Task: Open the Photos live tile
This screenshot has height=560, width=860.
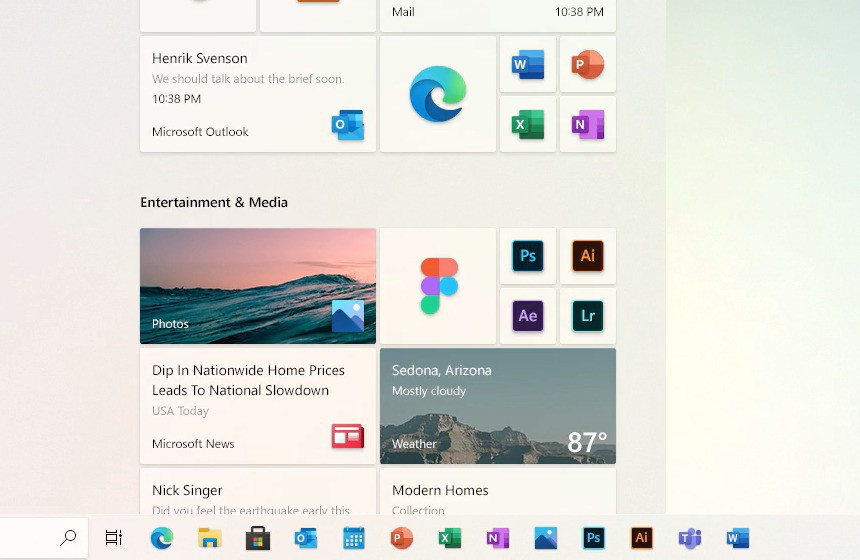Action: pyautogui.click(x=258, y=286)
